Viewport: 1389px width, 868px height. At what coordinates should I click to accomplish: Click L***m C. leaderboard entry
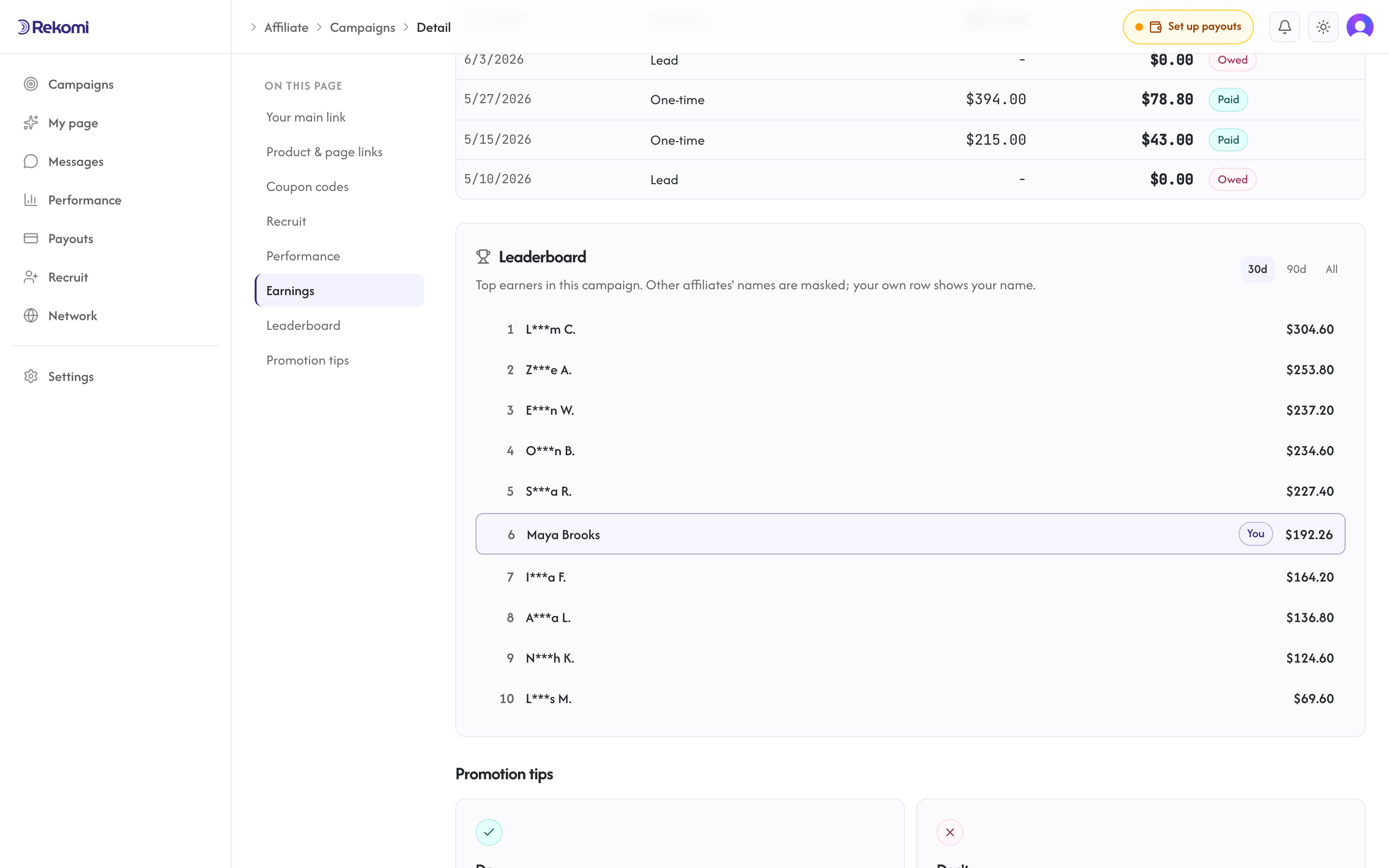coord(910,329)
